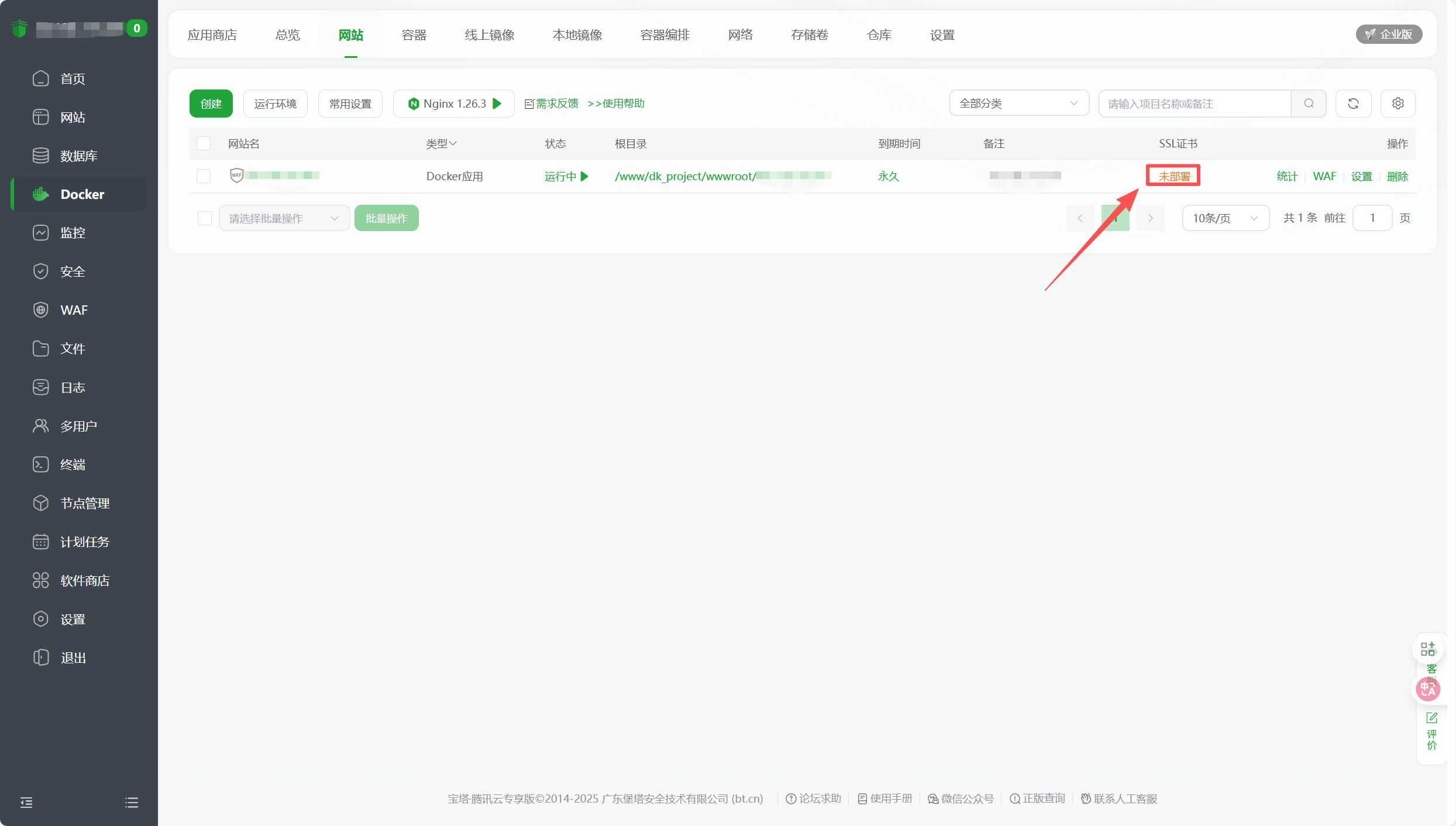Collapse the sidebar via bottom-left icon
Viewport: 1456px width, 826px height.
[x=26, y=802]
